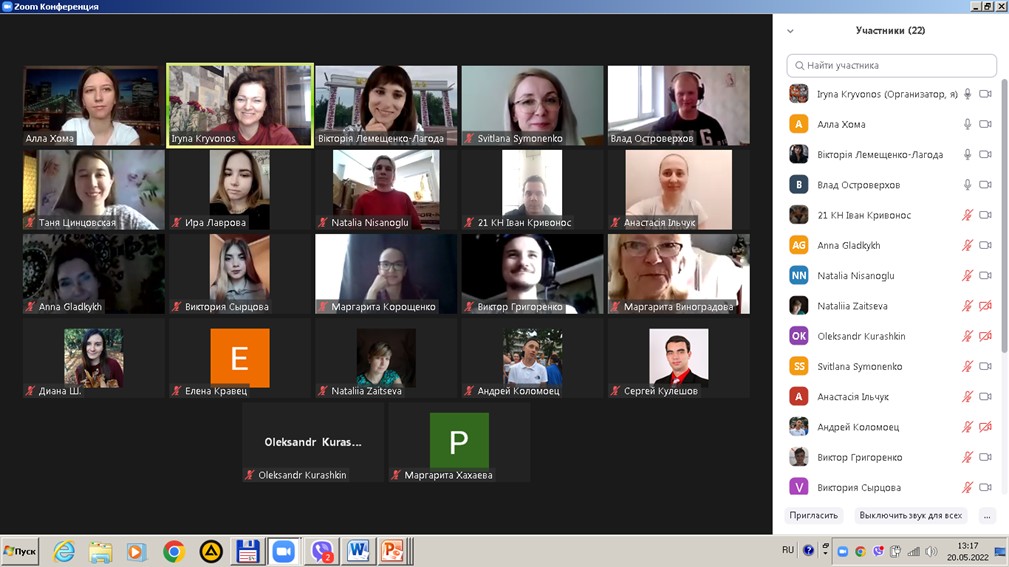Open the floppy-disk save app in taskbar

click(x=248, y=552)
